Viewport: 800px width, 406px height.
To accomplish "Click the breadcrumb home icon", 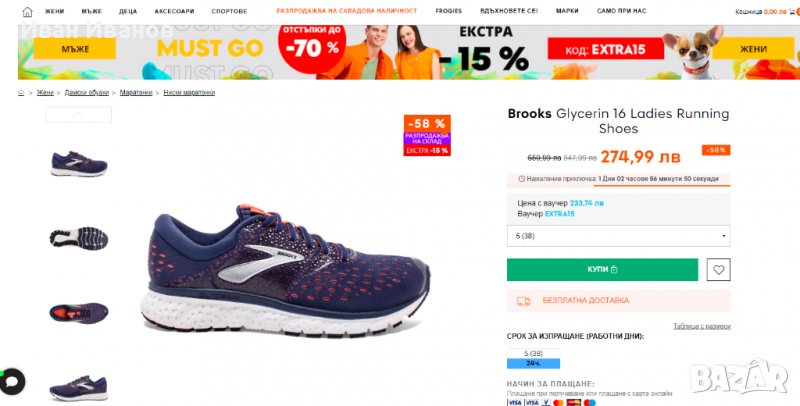I will coord(21,93).
